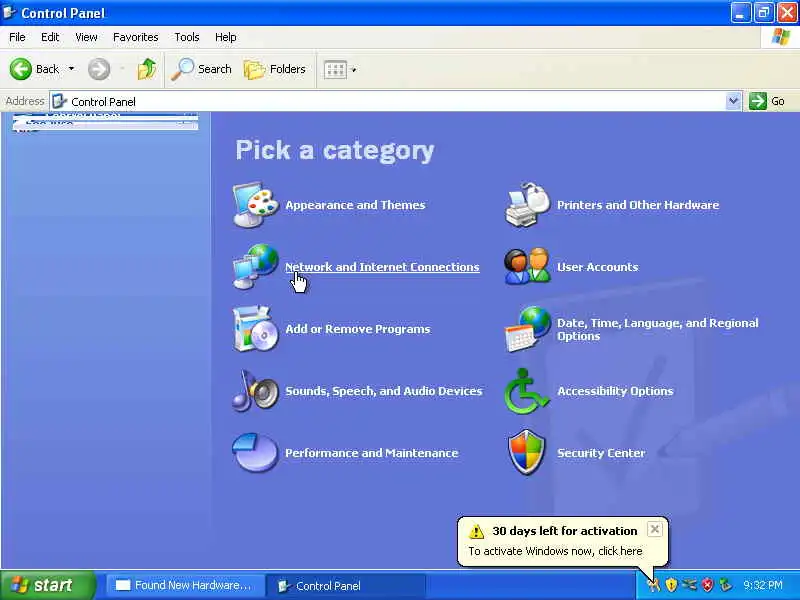Close the activation balloon notification
Image resolution: width=800 pixels, height=600 pixels.
(x=655, y=529)
